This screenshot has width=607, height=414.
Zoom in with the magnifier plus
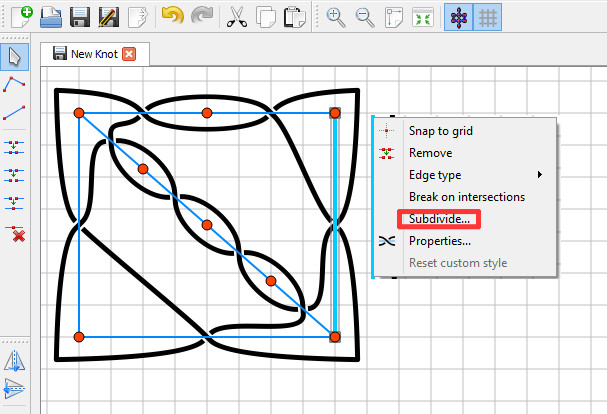point(336,17)
